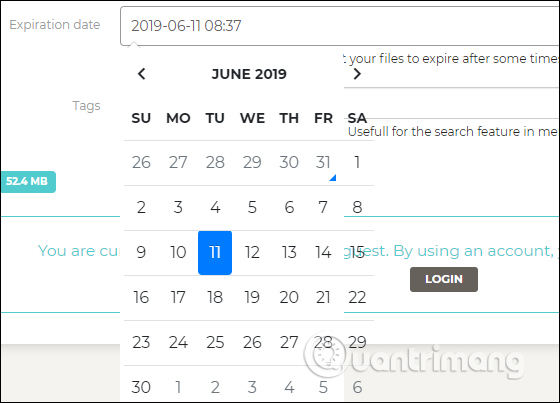Viewport: 560px width, 403px height.
Task: Select the grayed-out date 27 in May row
Action: (x=178, y=163)
